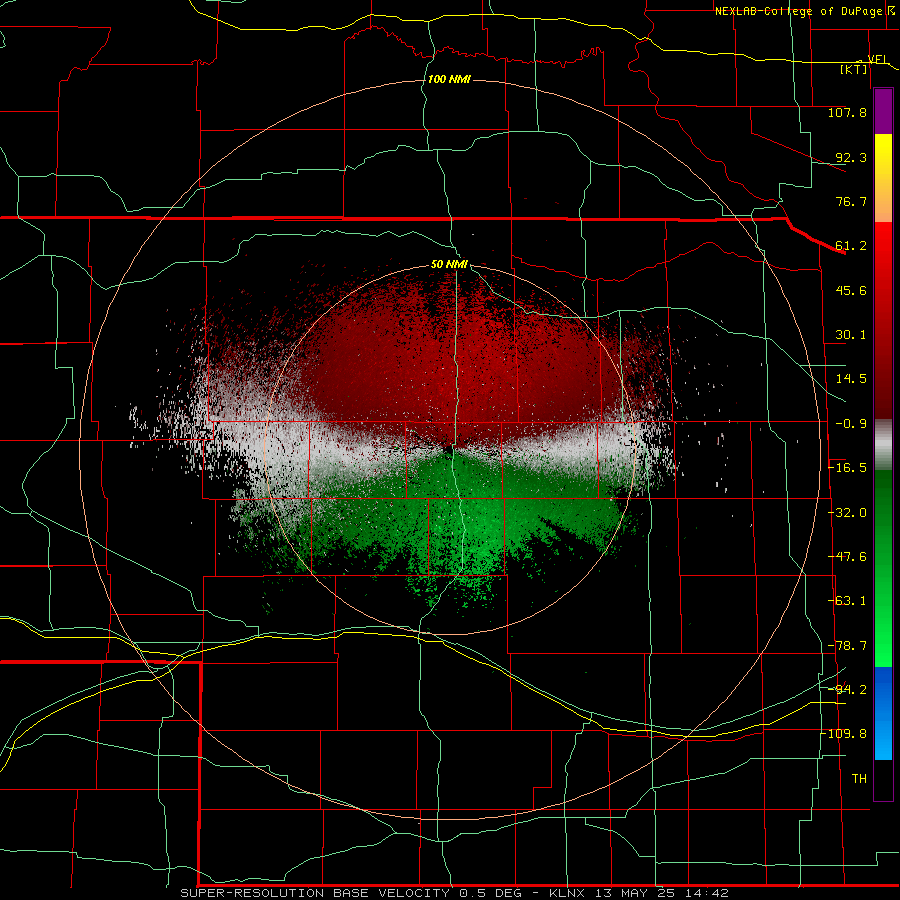Click the 100 NMI range ring label
Screen dimensions: 900x900
449,79
